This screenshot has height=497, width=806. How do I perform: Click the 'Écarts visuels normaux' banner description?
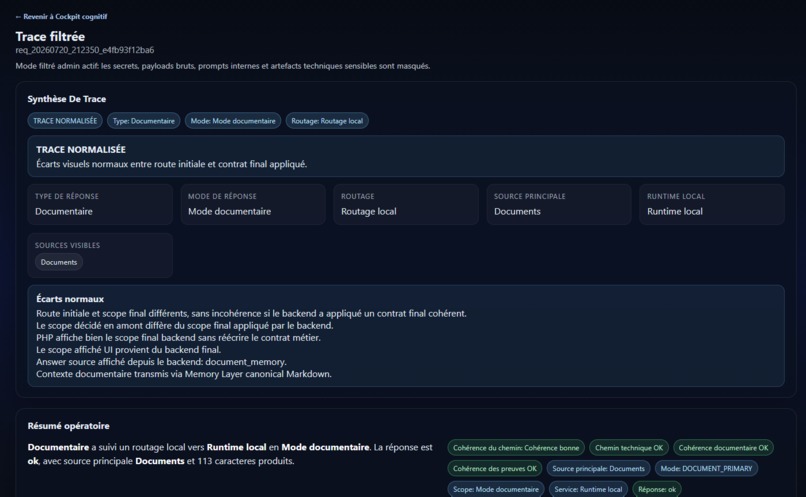[171, 164]
